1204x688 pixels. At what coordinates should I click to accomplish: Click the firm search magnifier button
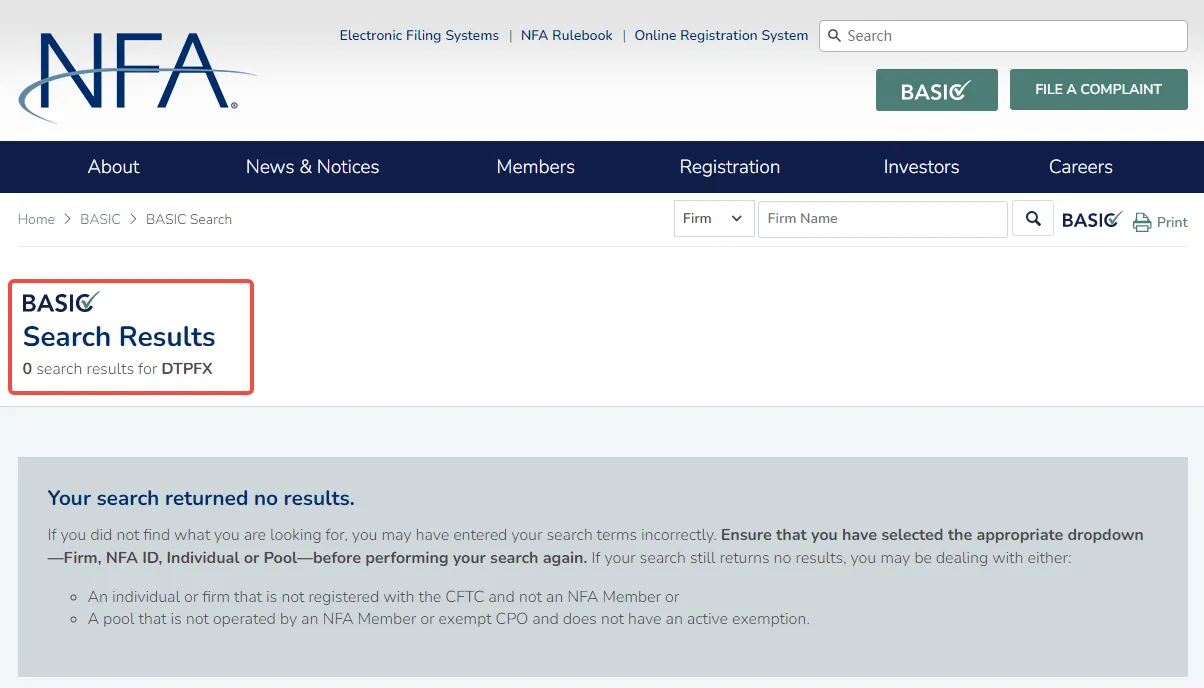pos(1033,219)
